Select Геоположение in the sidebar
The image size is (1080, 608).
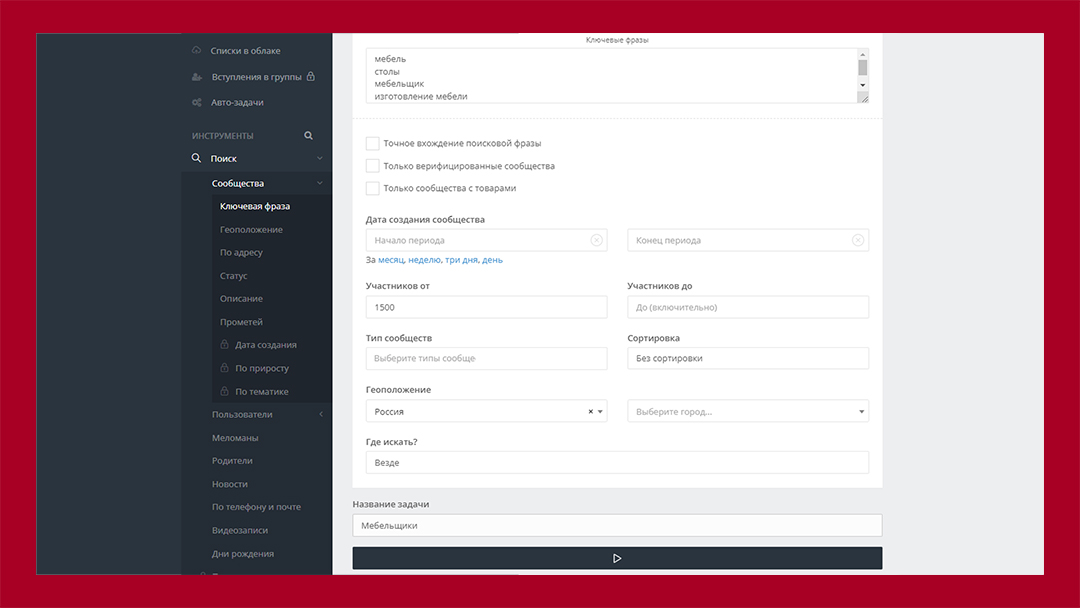tap(251, 229)
